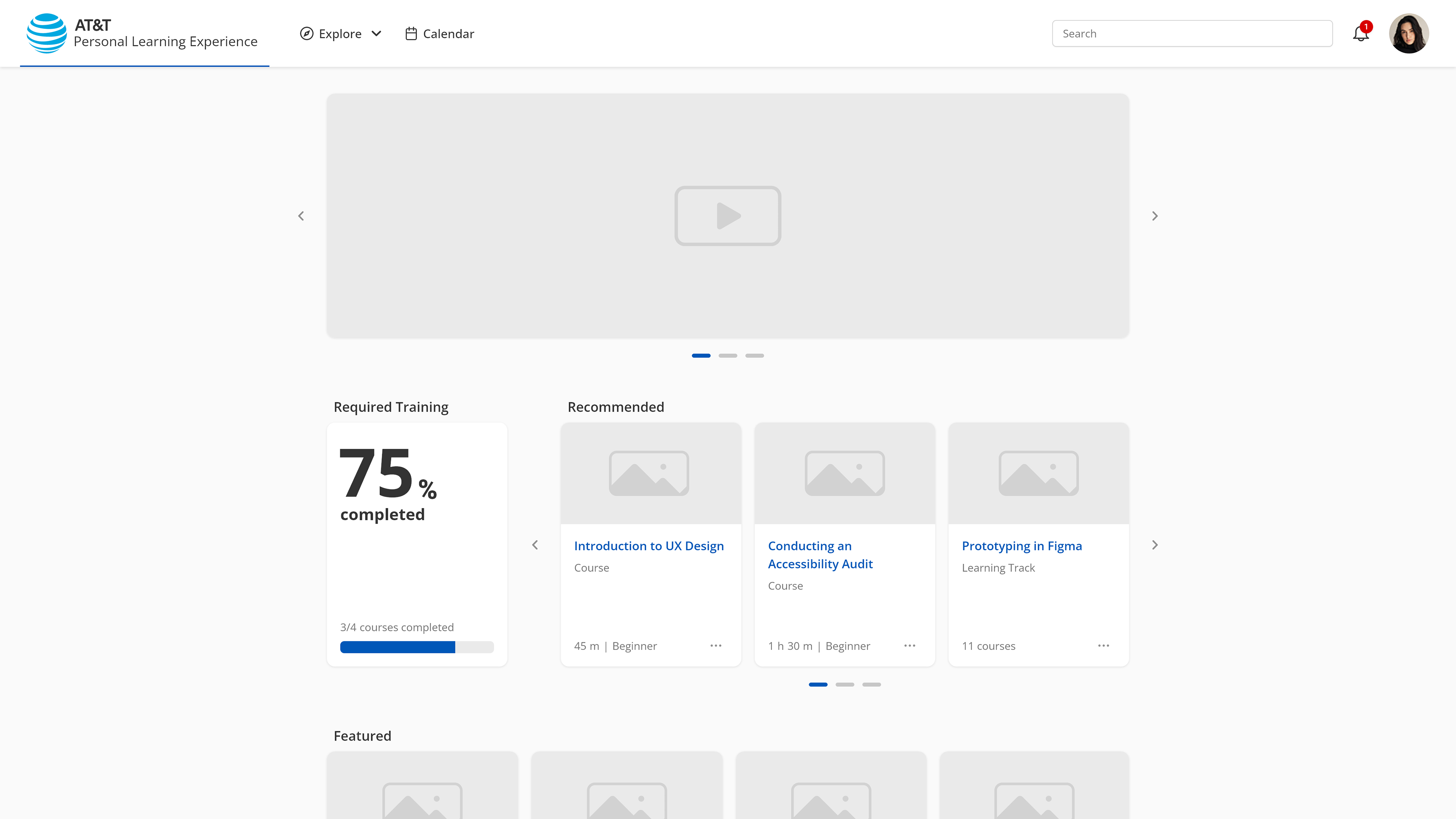The width and height of the screenshot is (1456, 819).
Task: Open second Featured card thumbnail
Action: coord(627,786)
